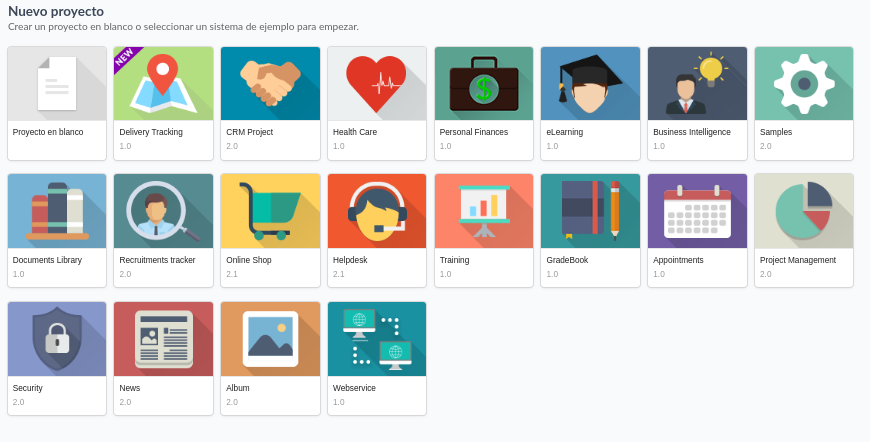This screenshot has width=870, height=442.
Task: Select the Health Care heart icon
Action: tap(376, 84)
